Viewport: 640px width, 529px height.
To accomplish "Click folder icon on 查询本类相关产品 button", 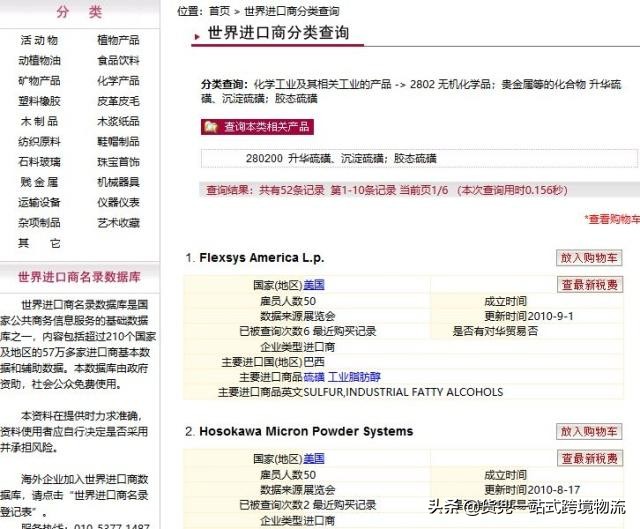I will point(211,127).
